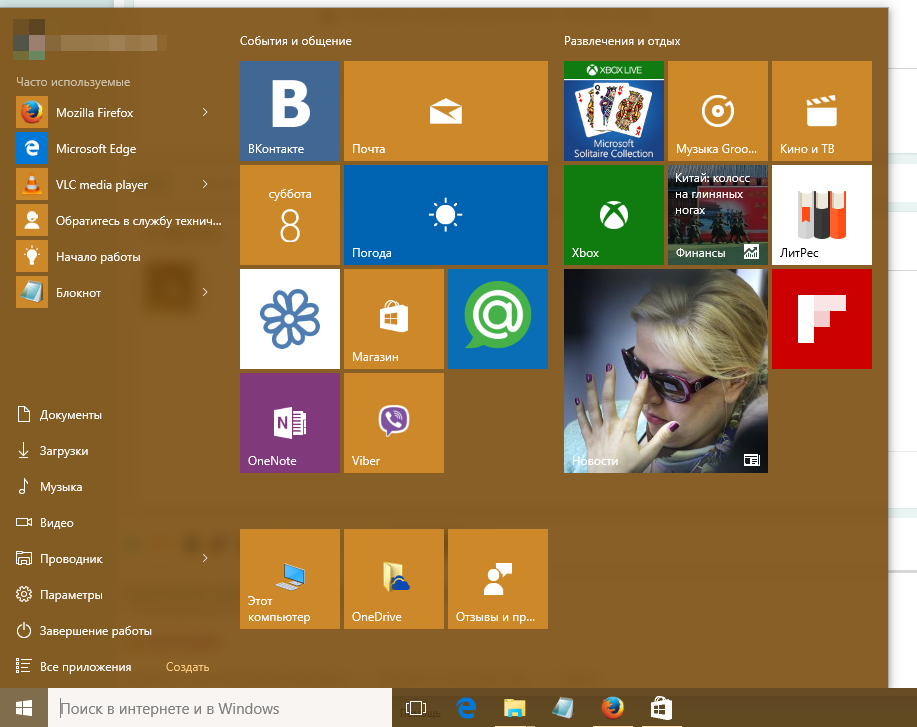Open the Mail.Ru Agent tile
Image resolution: width=917 pixels, height=727 pixels.
[497, 318]
